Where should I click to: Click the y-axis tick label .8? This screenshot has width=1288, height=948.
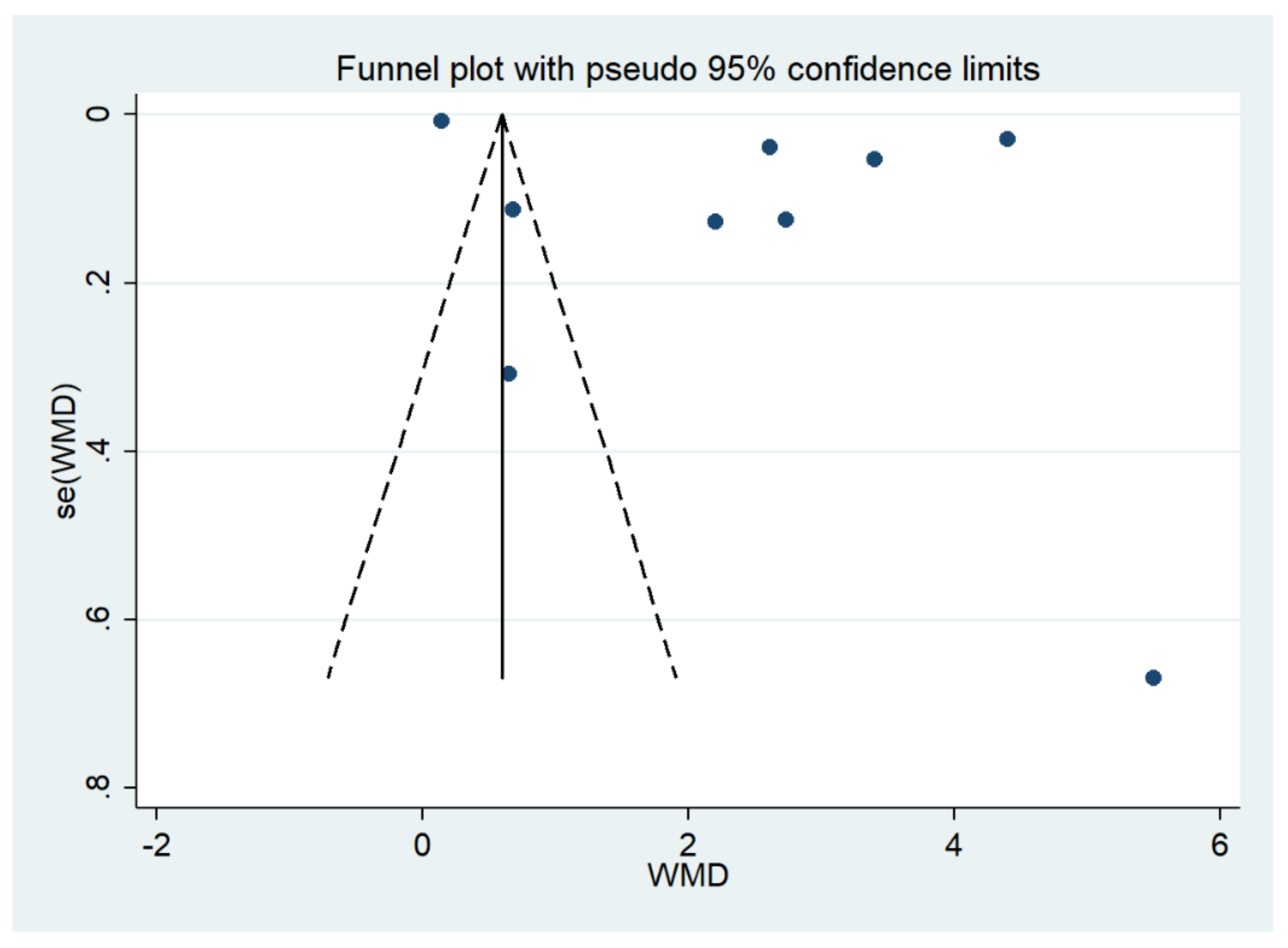coord(98,787)
